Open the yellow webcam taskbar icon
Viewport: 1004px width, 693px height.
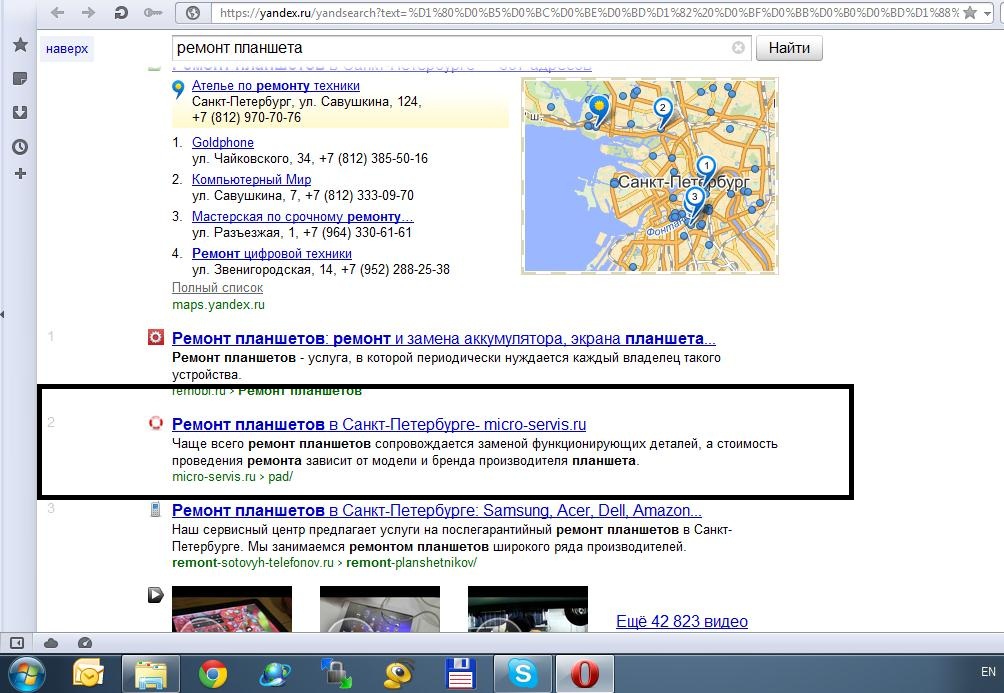pos(398,674)
